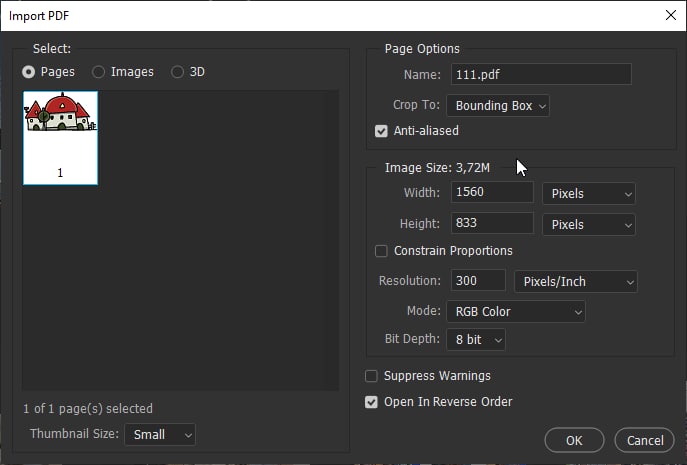Viewport: 687px width, 465px height.
Task: Edit the Name field 111.pdf
Action: [541, 74]
